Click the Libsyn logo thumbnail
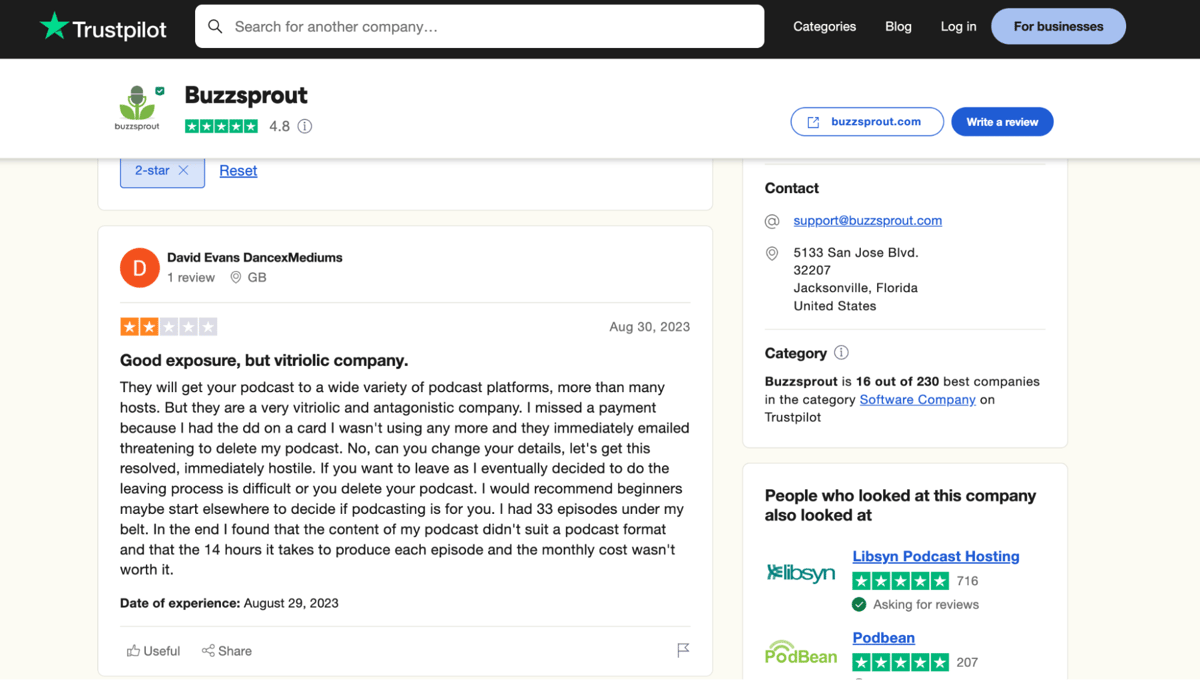1200x680 pixels. (x=801, y=573)
